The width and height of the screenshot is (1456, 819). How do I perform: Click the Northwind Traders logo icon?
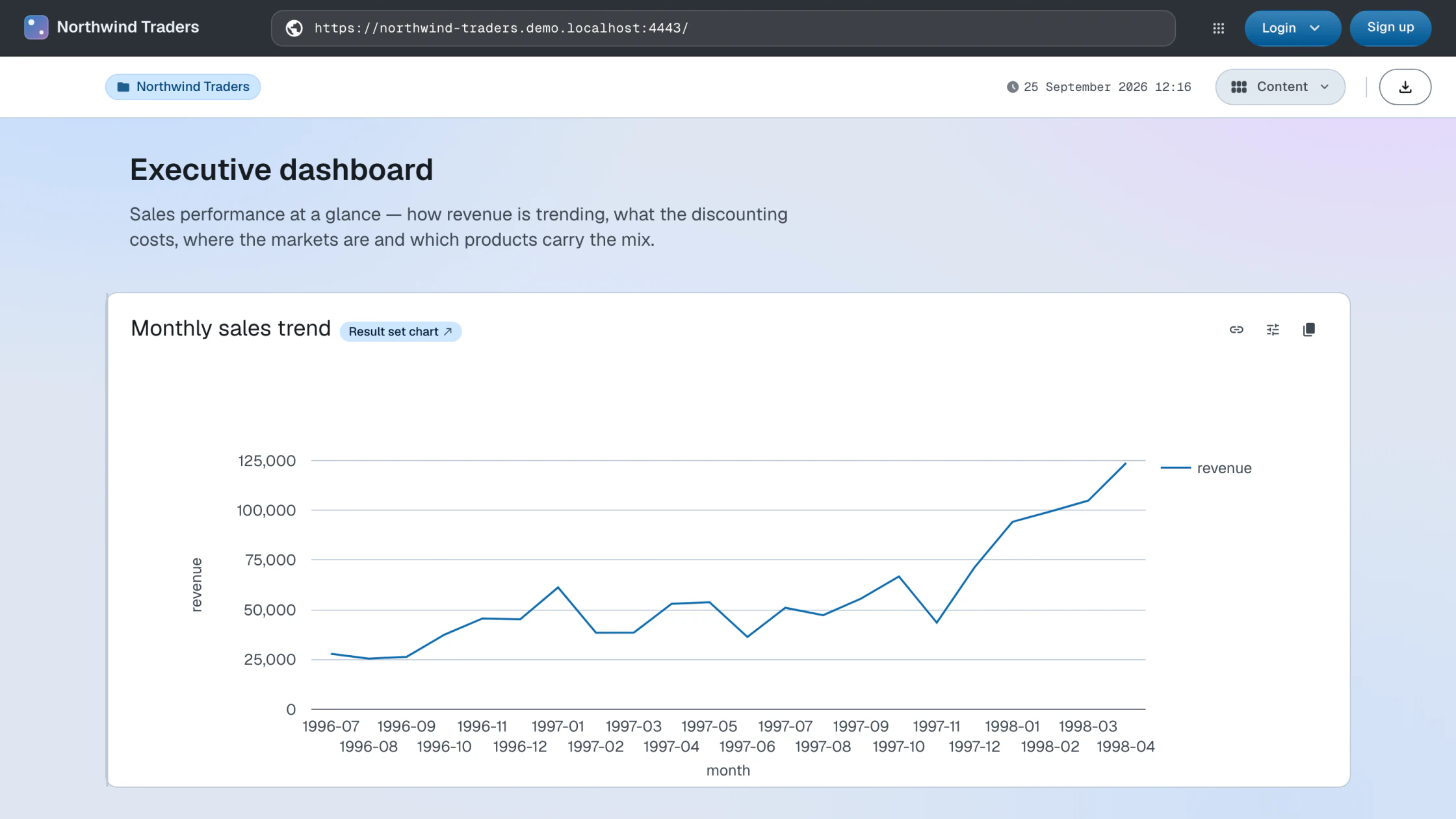click(36, 27)
